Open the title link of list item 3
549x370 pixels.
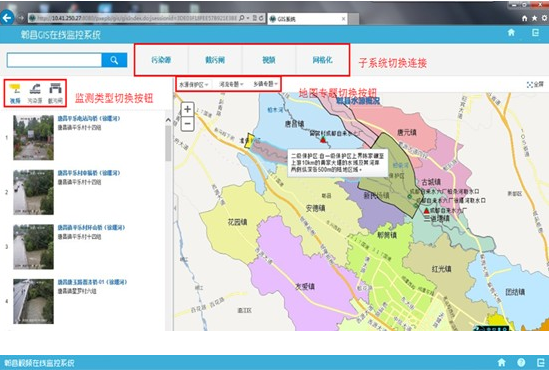point(91,228)
